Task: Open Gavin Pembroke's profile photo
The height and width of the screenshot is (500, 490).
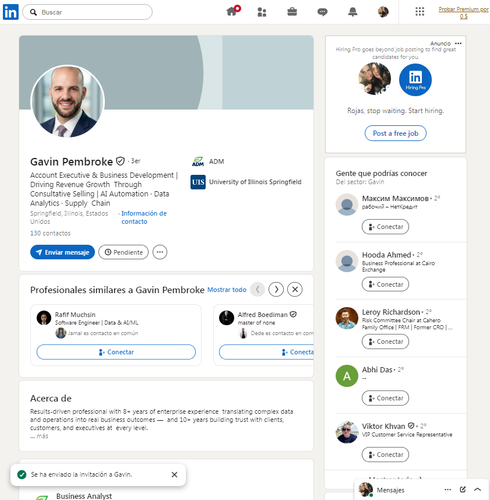Action: tap(68, 101)
